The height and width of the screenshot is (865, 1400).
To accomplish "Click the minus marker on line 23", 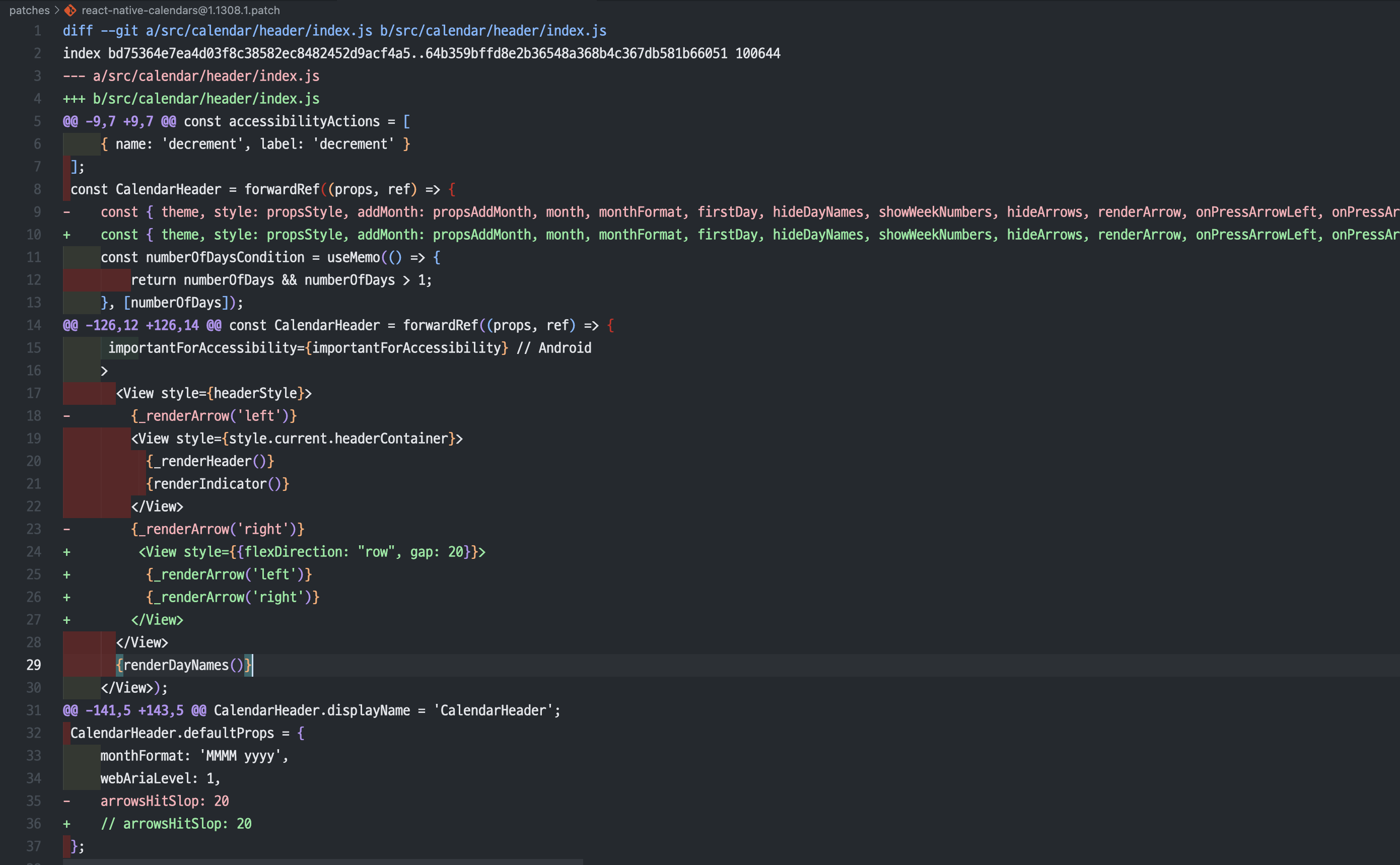I will [x=67, y=529].
